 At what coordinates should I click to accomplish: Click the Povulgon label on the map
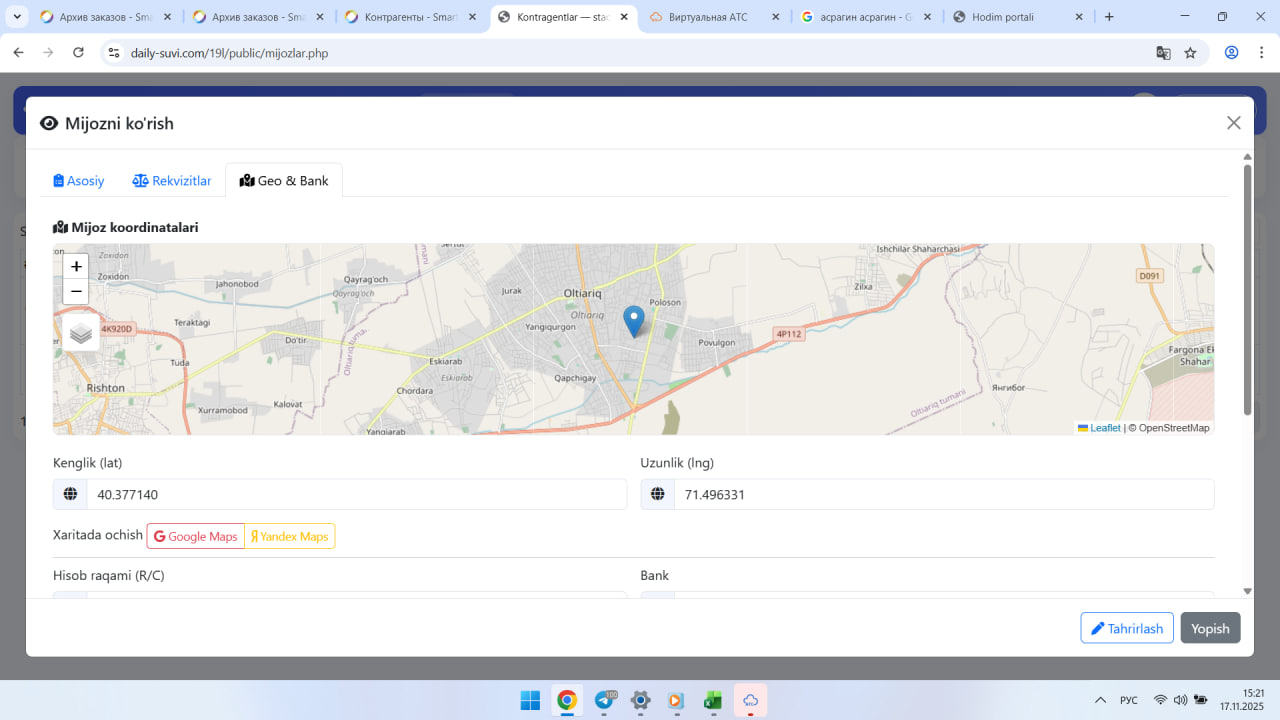[x=715, y=342]
